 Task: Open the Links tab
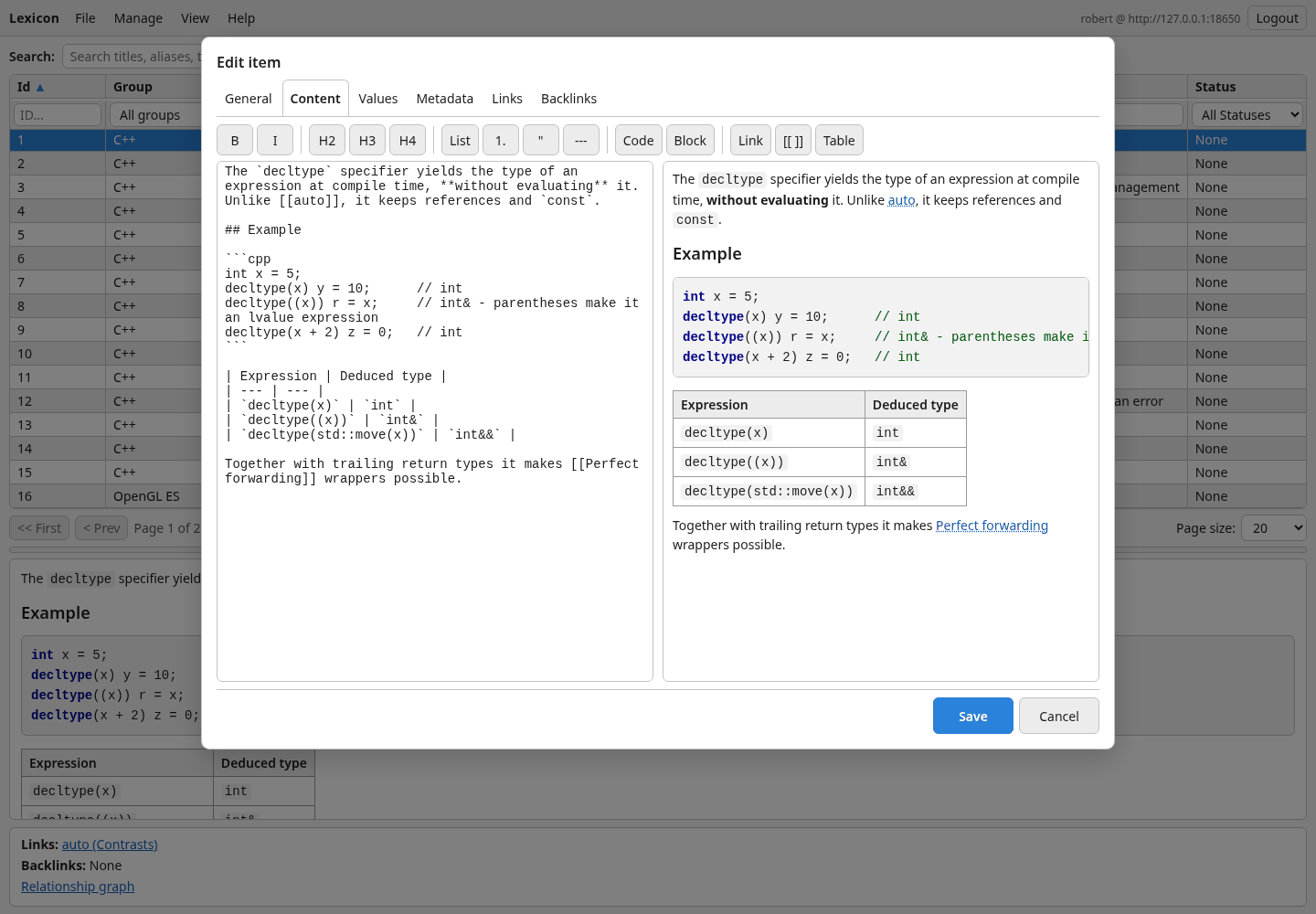507,99
